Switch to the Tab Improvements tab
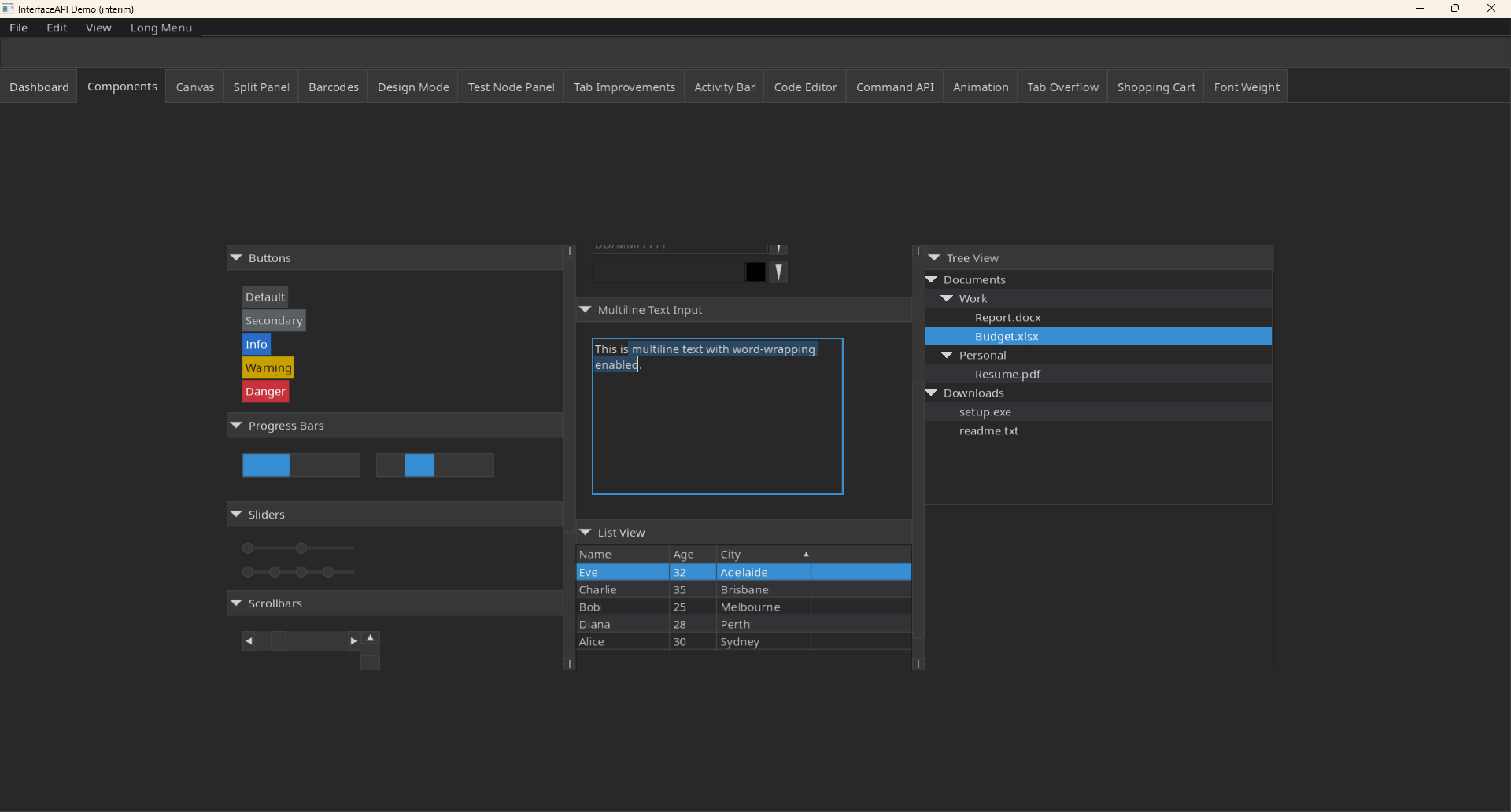Screen dimensions: 1511x812 pos(624,87)
